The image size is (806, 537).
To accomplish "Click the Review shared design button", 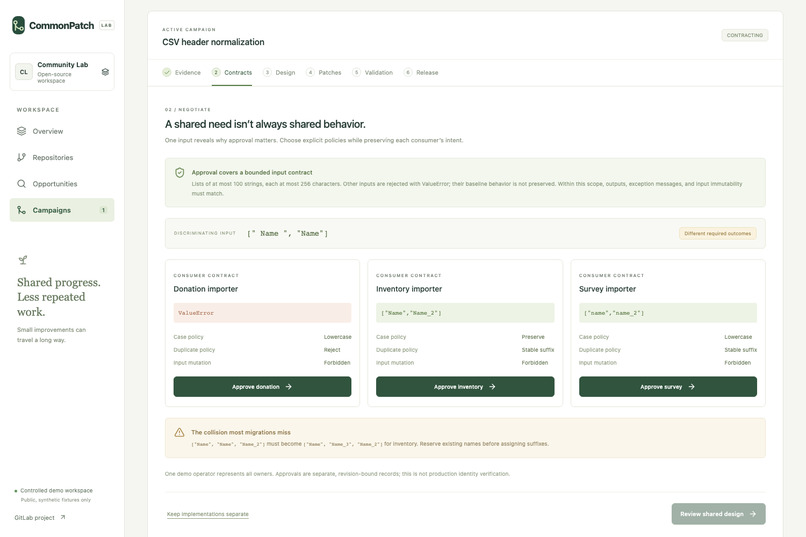I will (x=718, y=514).
